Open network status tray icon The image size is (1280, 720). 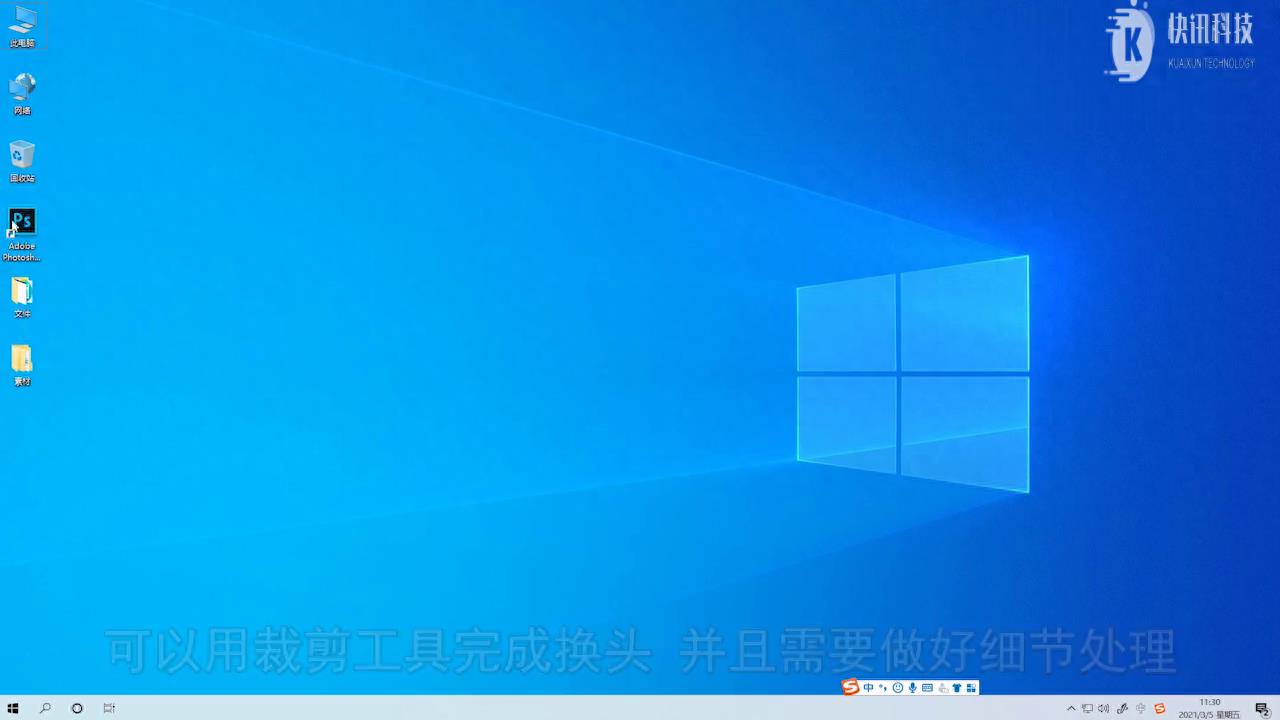point(1087,708)
